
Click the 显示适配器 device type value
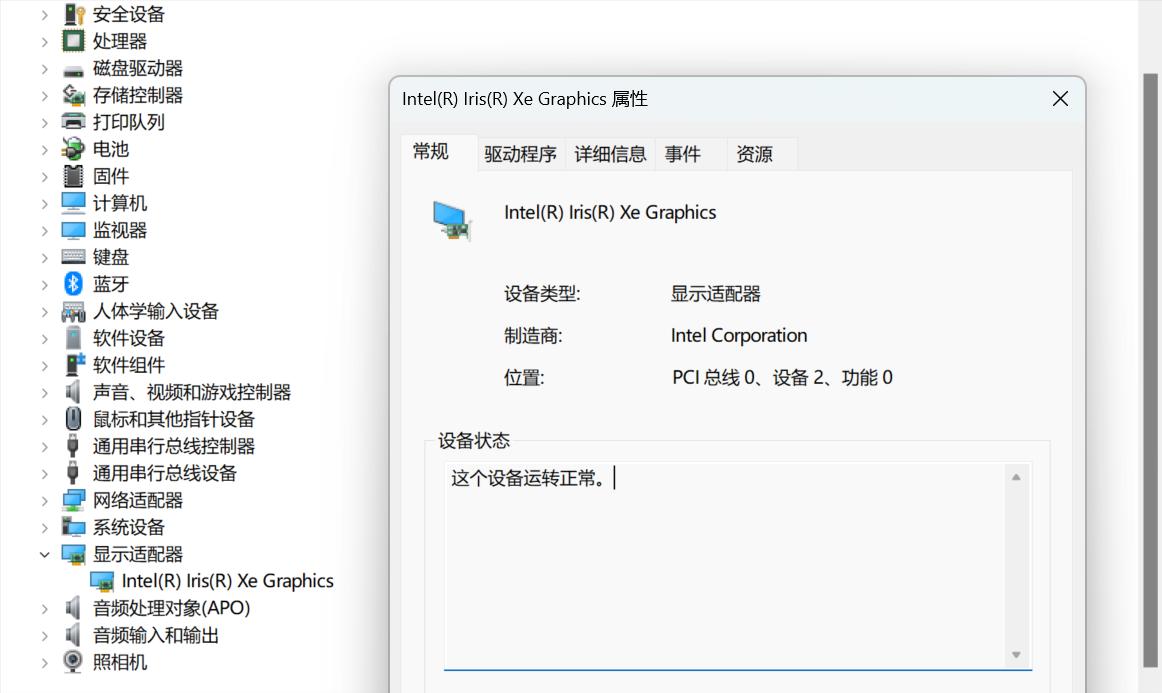(x=715, y=294)
